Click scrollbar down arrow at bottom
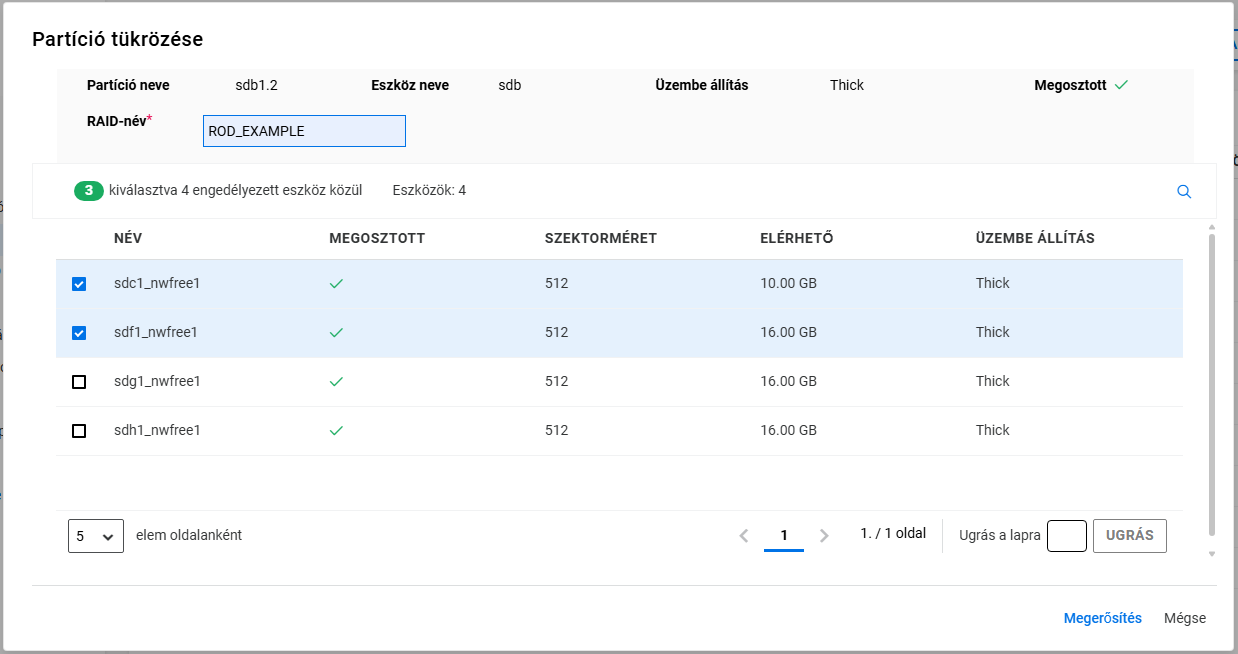The image size is (1238, 654). [1212, 554]
